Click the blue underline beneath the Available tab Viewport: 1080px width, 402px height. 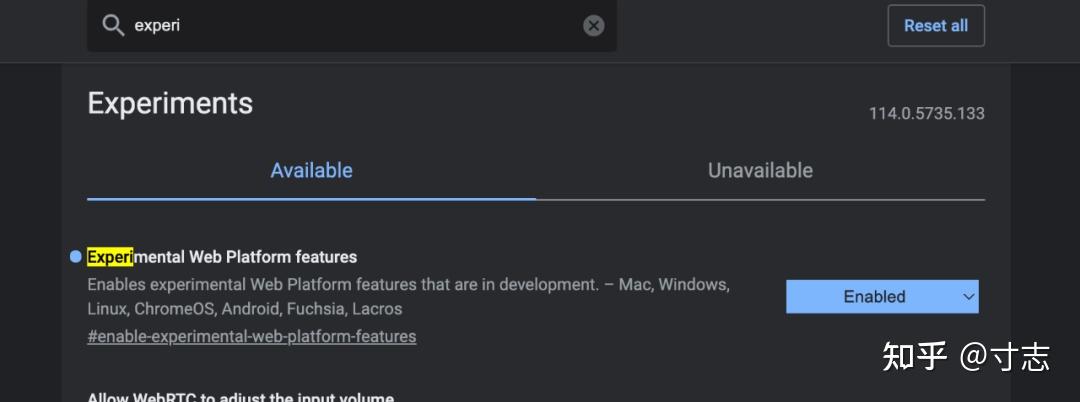[x=311, y=198]
